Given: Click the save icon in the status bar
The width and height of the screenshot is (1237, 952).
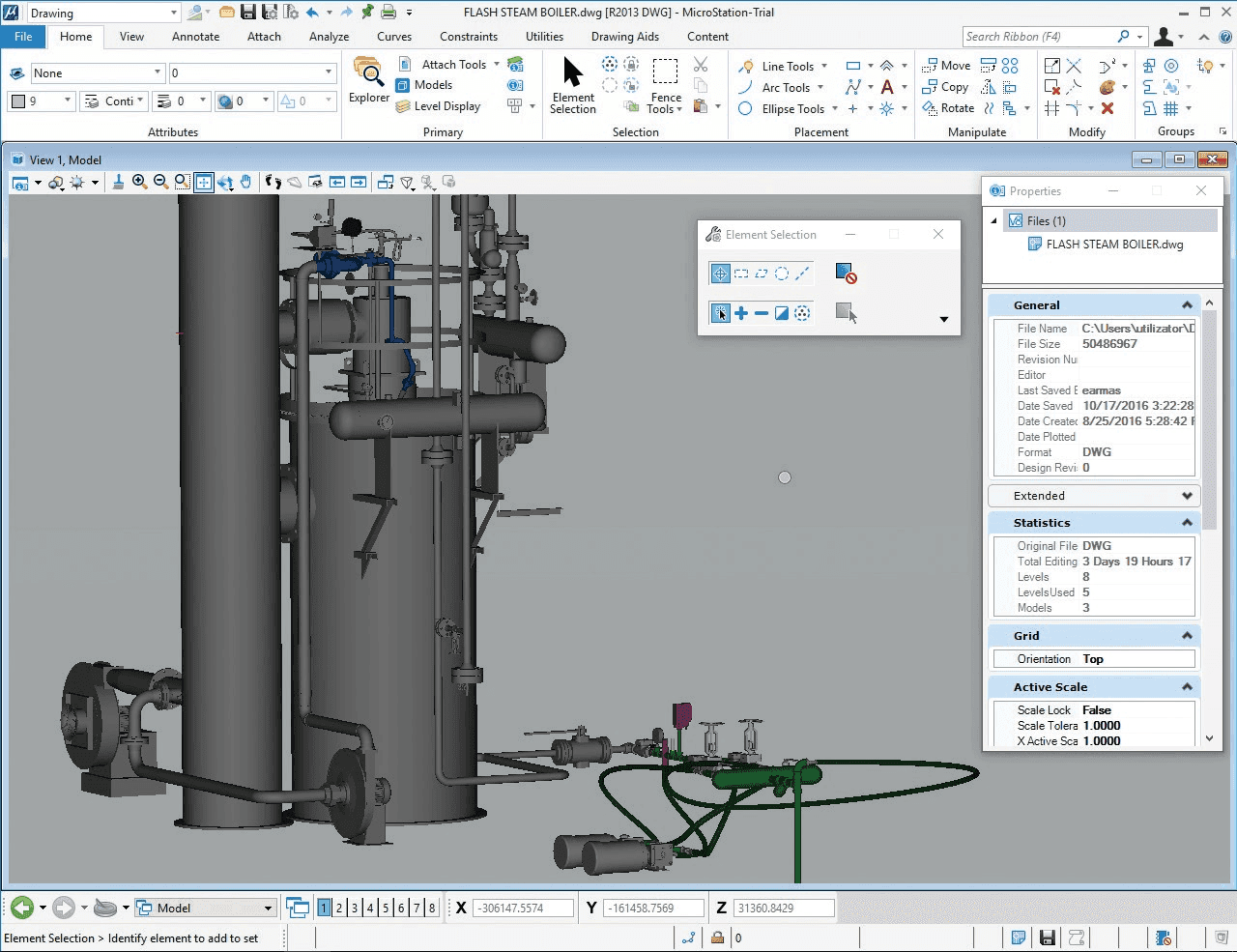Looking at the screenshot, I should pyautogui.click(x=1047, y=937).
